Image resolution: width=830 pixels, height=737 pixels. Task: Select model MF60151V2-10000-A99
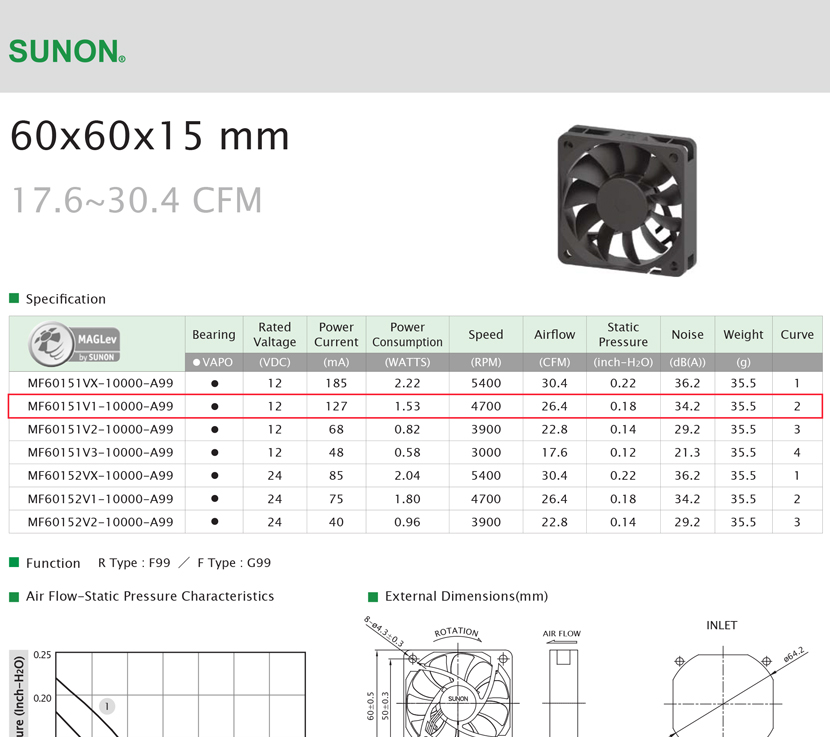(x=101, y=429)
